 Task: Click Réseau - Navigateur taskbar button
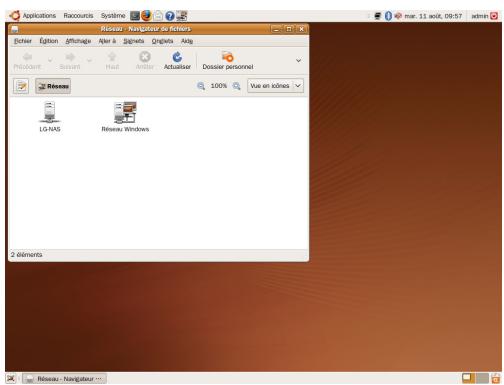[65, 379]
